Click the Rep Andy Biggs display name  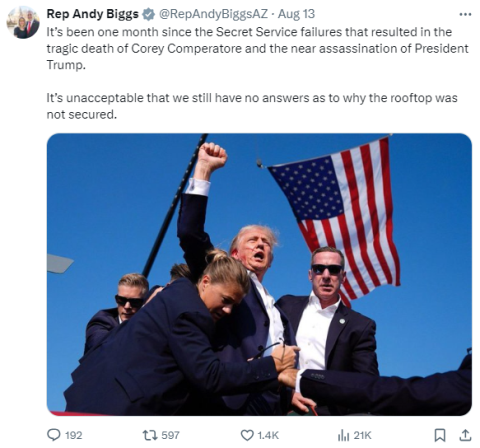pyautogui.click(x=92, y=14)
